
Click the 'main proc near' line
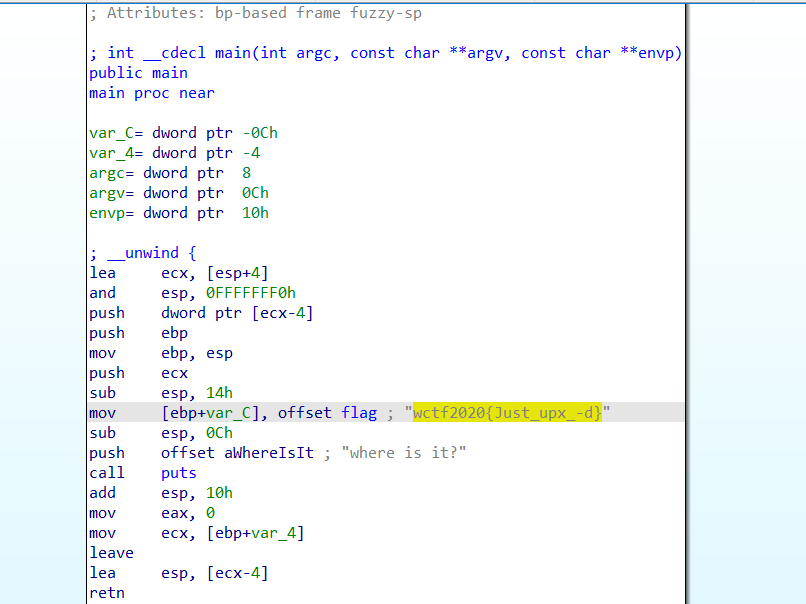151,93
